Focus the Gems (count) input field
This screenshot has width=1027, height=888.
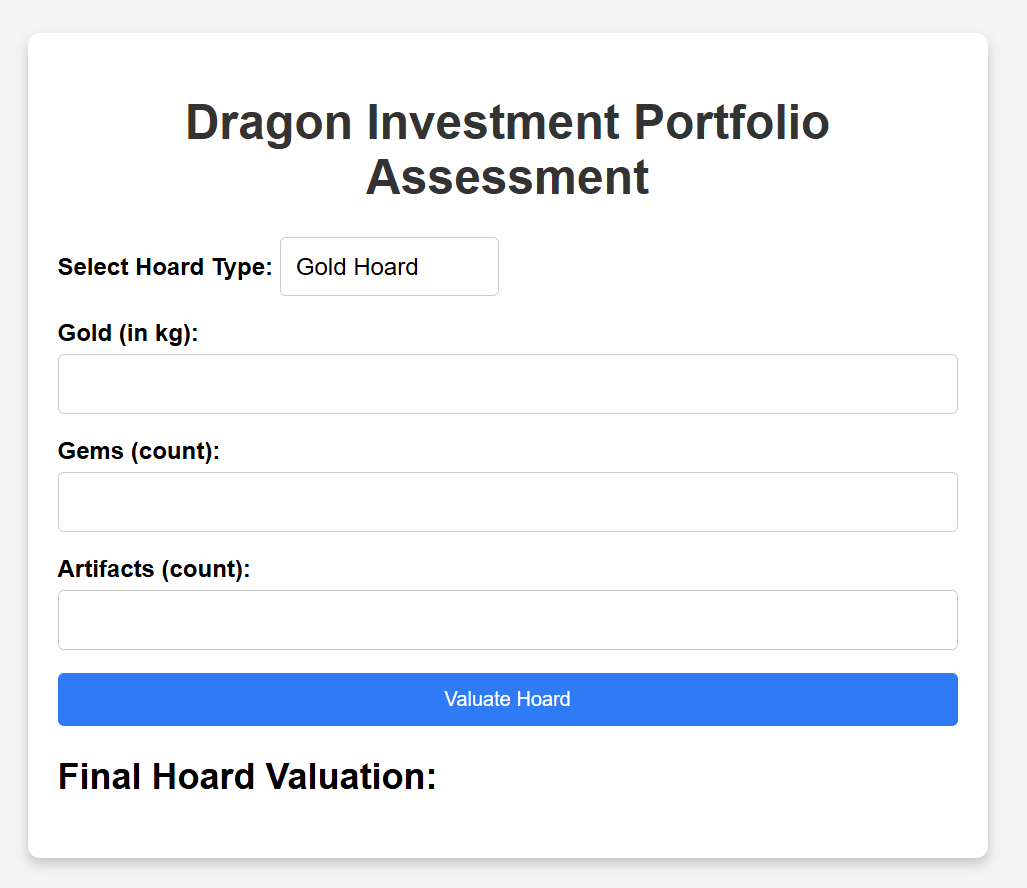508,502
